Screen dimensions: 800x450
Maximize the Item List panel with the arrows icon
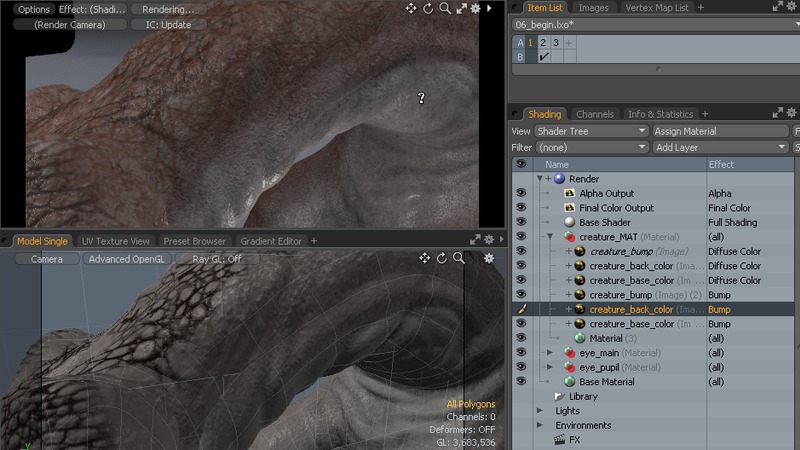pyautogui.click(x=778, y=6)
